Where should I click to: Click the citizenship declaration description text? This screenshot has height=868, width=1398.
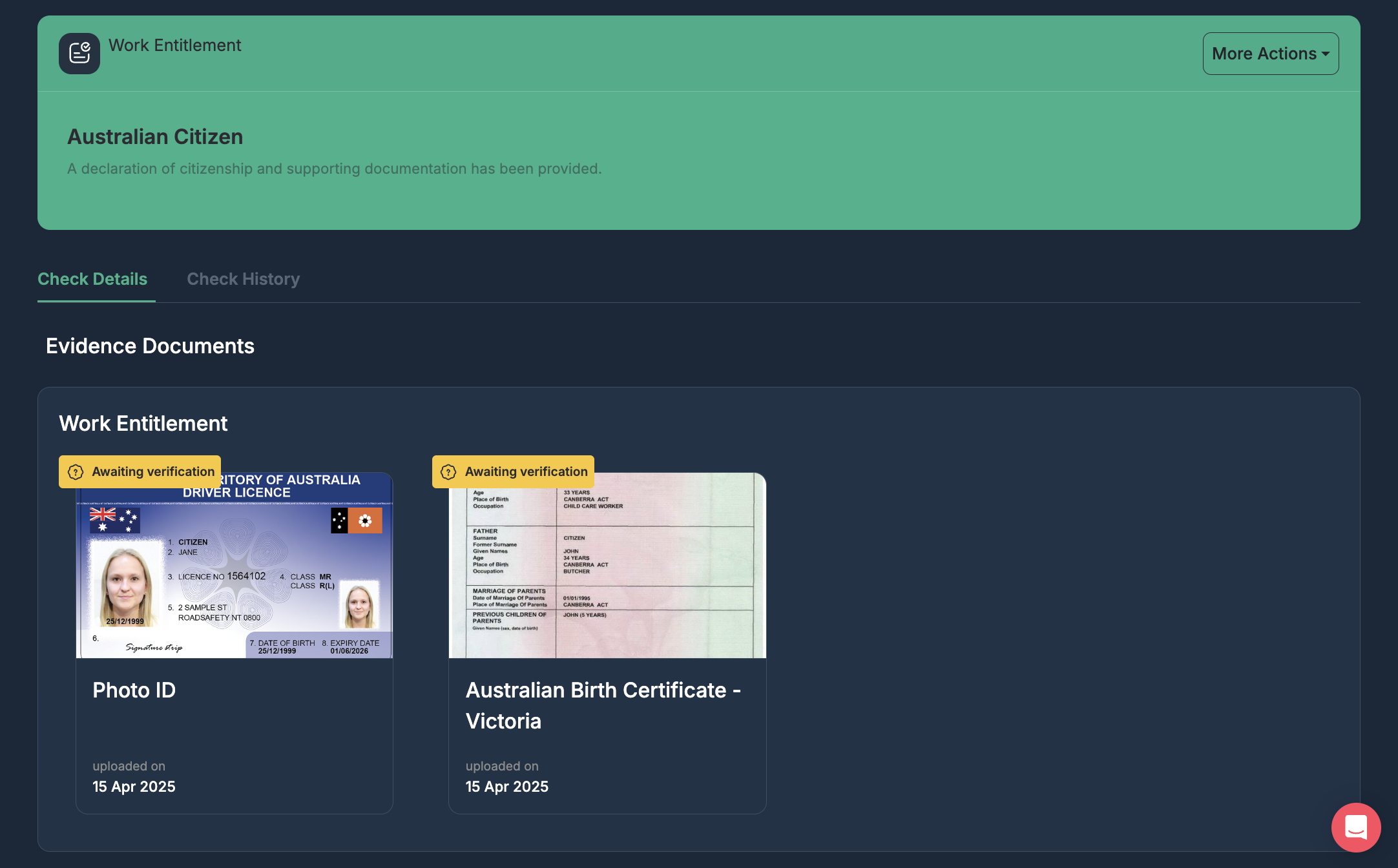(335, 169)
